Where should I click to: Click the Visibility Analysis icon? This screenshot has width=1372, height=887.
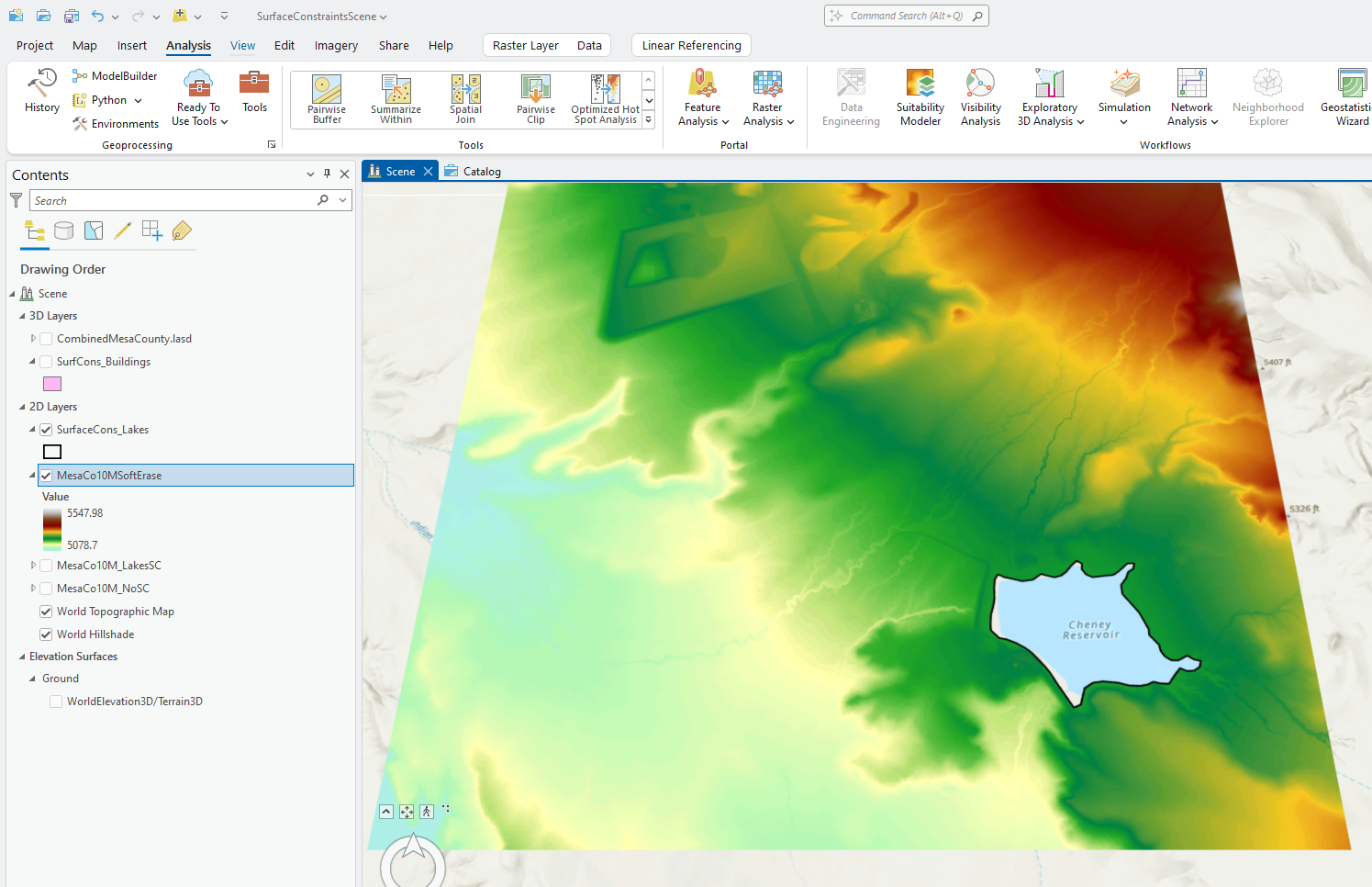tap(980, 96)
